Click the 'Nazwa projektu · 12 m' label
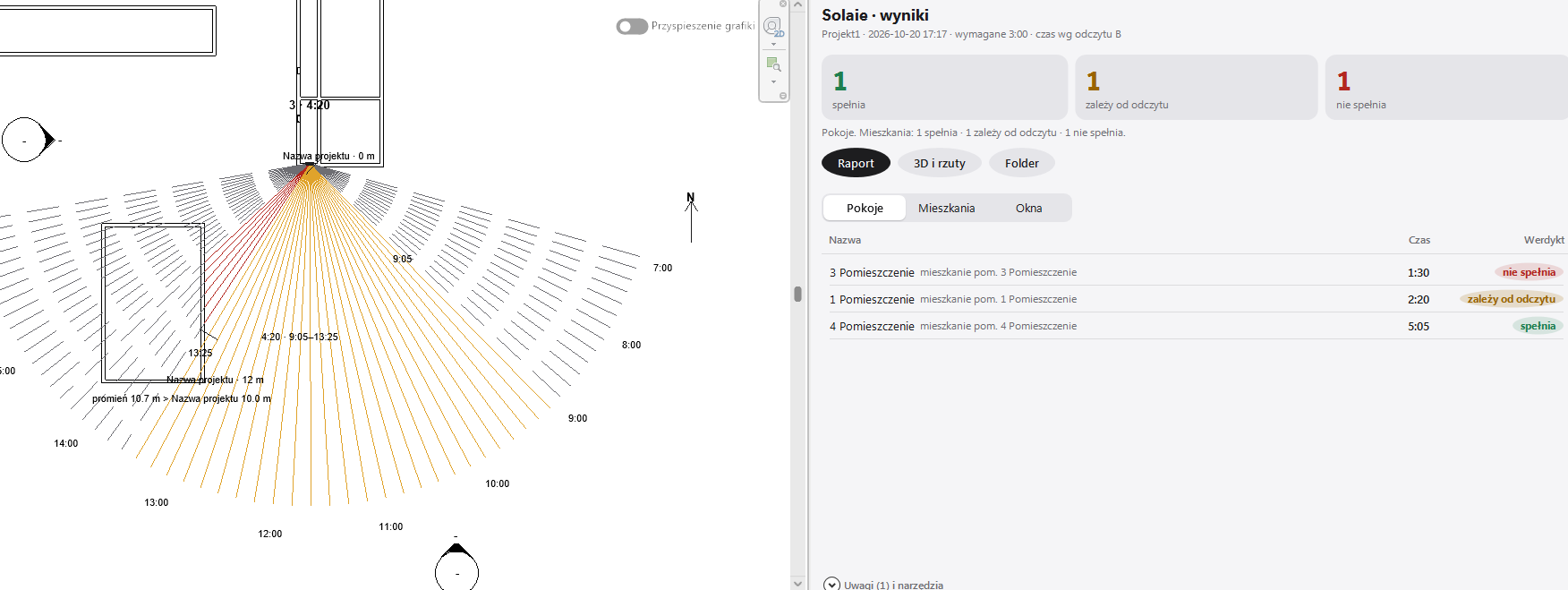 click(x=215, y=380)
